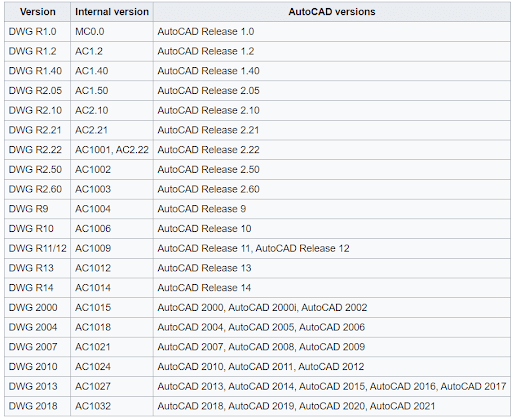Click 'AutoCAD Release 2.50' text

(x=208, y=169)
